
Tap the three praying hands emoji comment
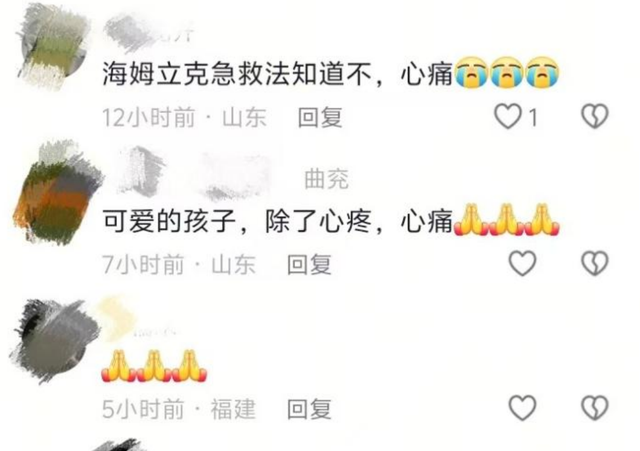point(154,366)
